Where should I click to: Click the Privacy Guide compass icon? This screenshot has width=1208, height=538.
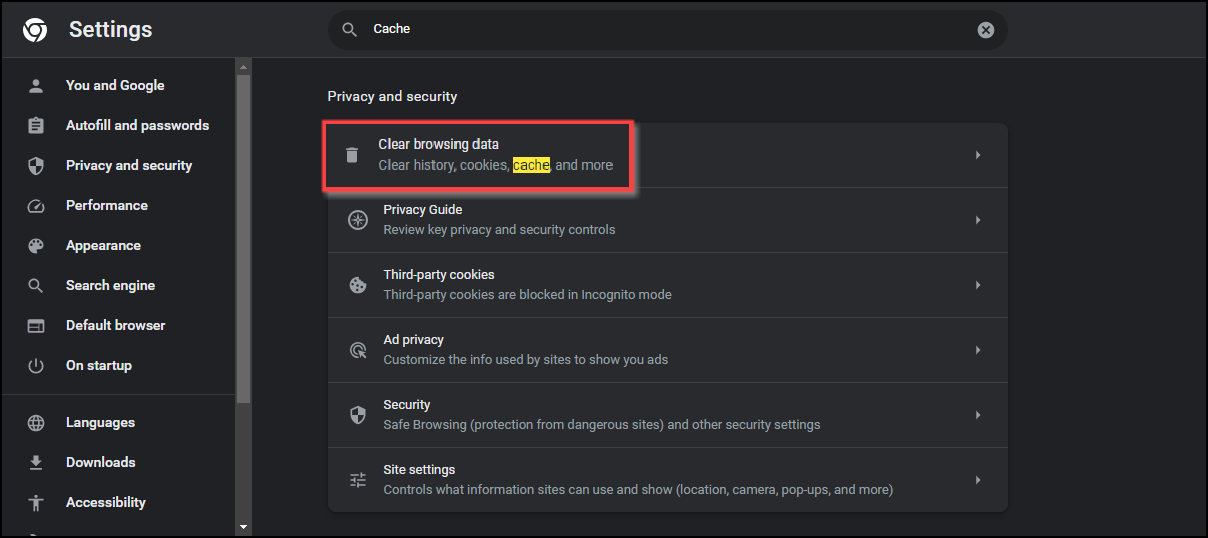click(x=358, y=220)
